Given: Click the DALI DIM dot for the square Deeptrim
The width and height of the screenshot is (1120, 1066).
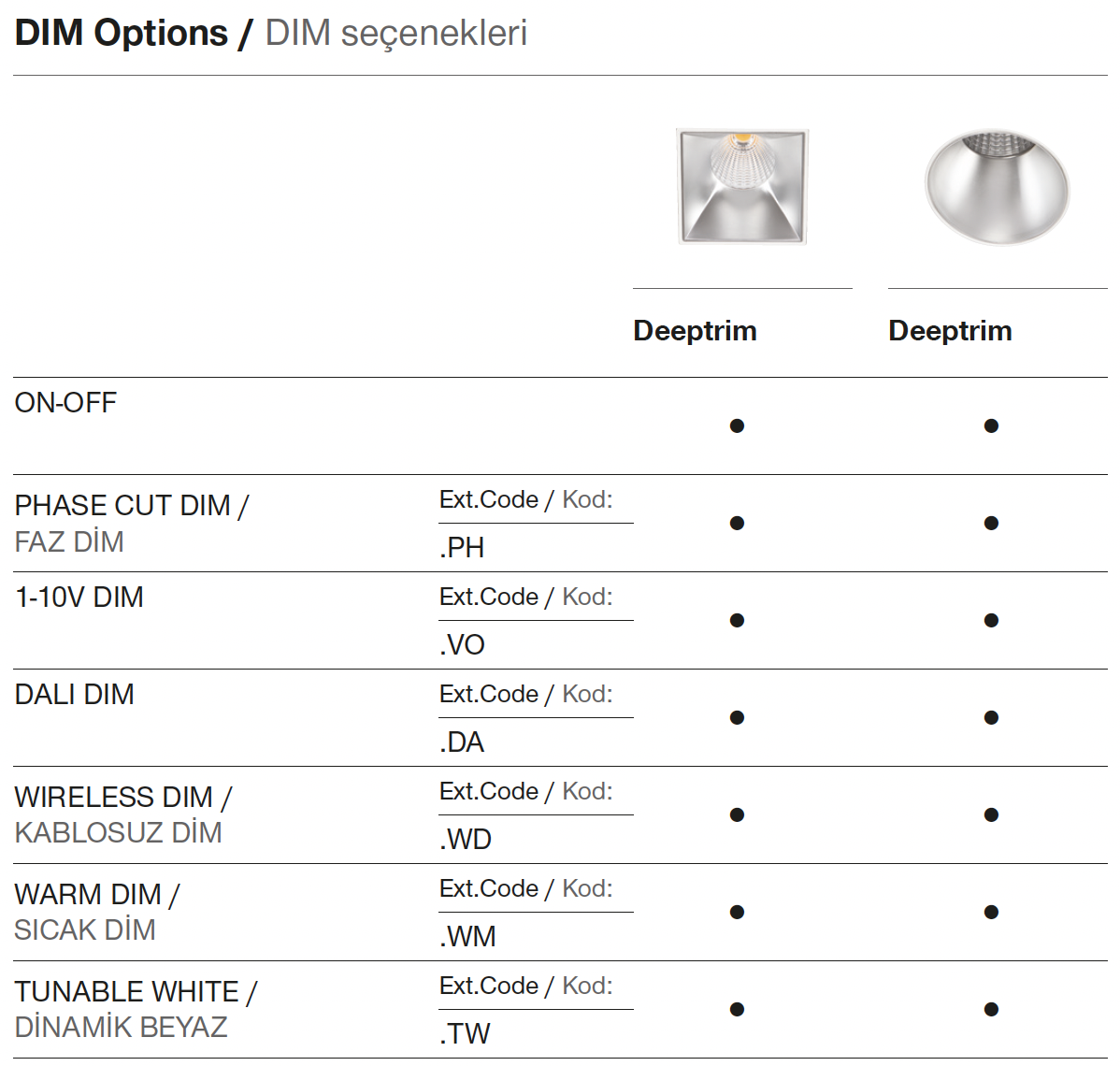Looking at the screenshot, I should tap(737, 718).
